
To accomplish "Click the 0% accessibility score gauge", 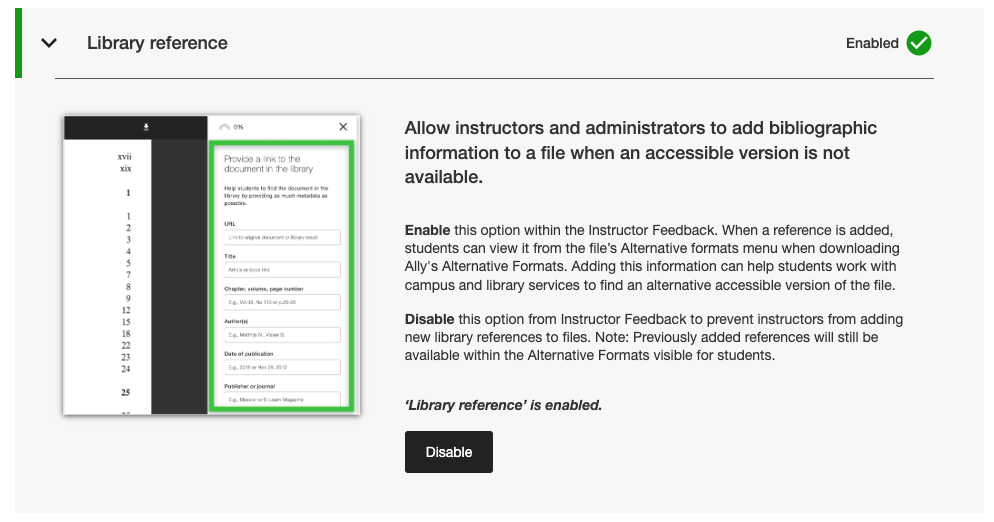I will coord(224,127).
